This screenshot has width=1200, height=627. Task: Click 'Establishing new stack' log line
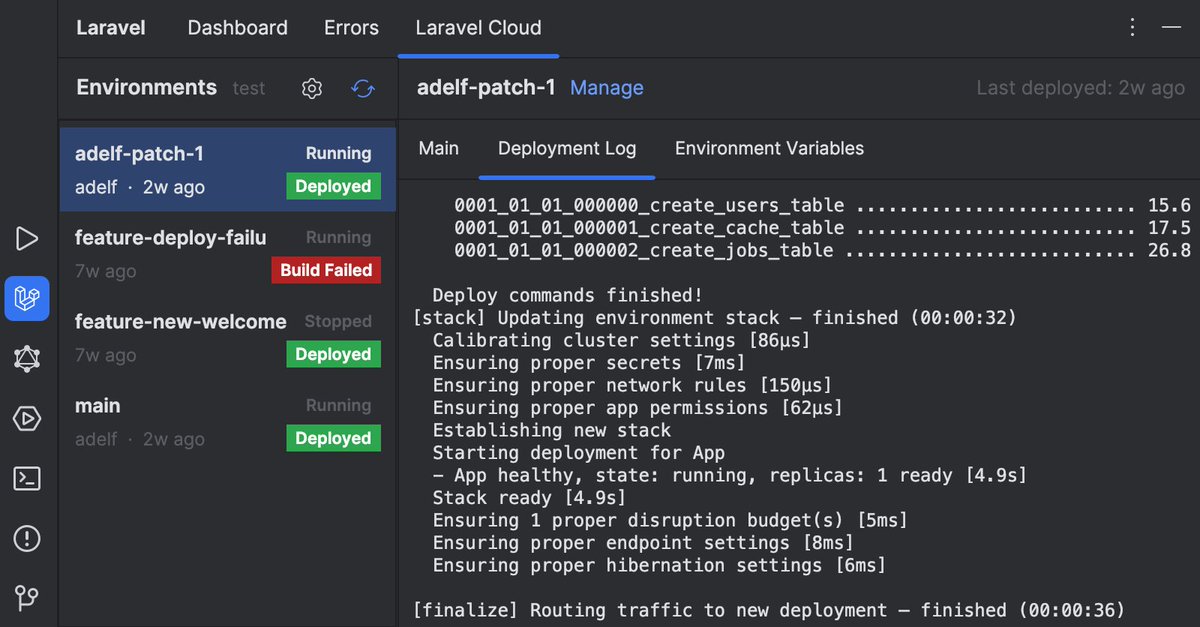[x=551, y=430]
